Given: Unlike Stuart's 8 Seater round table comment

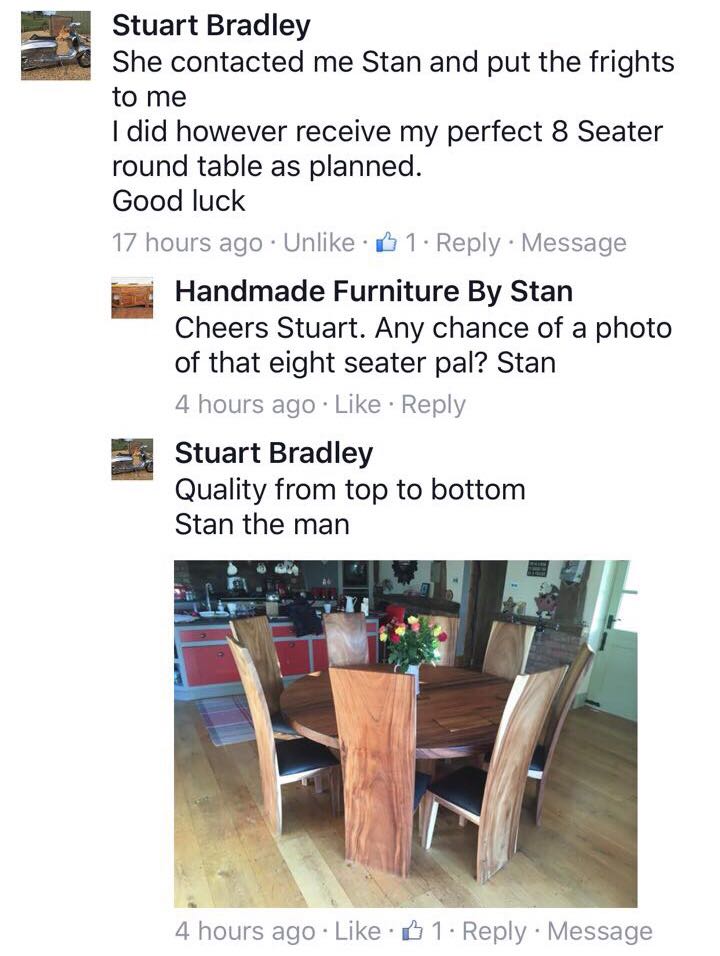Looking at the screenshot, I should click(319, 243).
